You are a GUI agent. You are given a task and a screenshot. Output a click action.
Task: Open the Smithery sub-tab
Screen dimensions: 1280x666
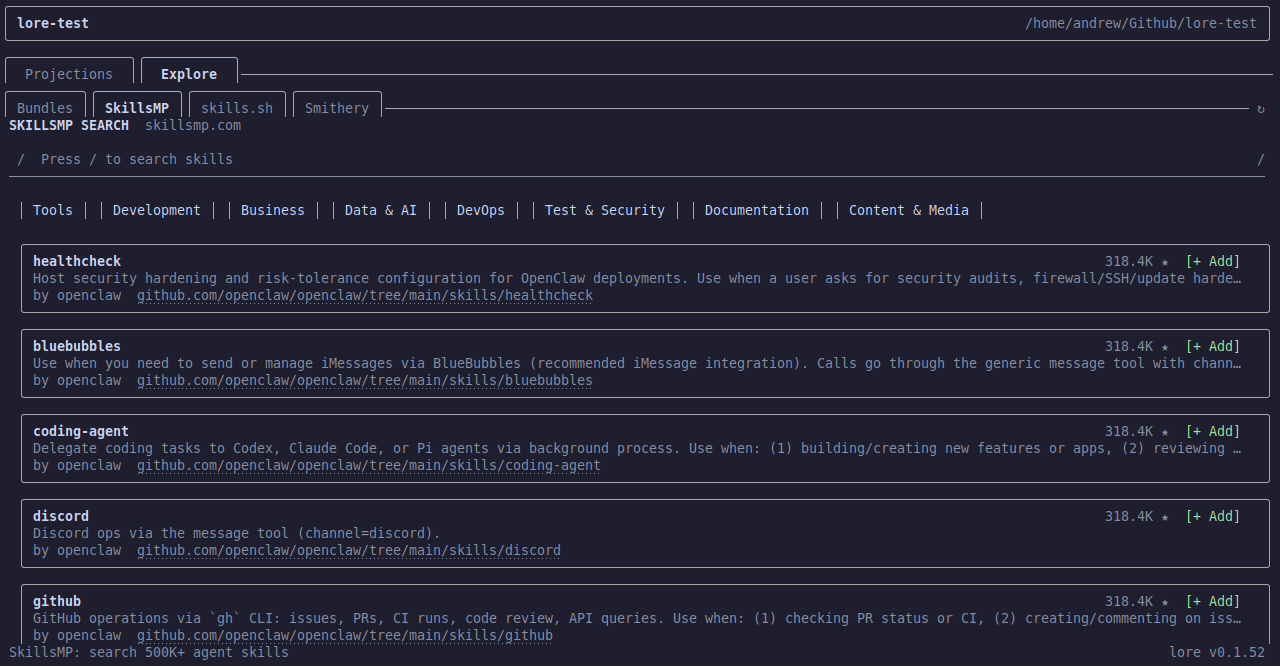336,108
